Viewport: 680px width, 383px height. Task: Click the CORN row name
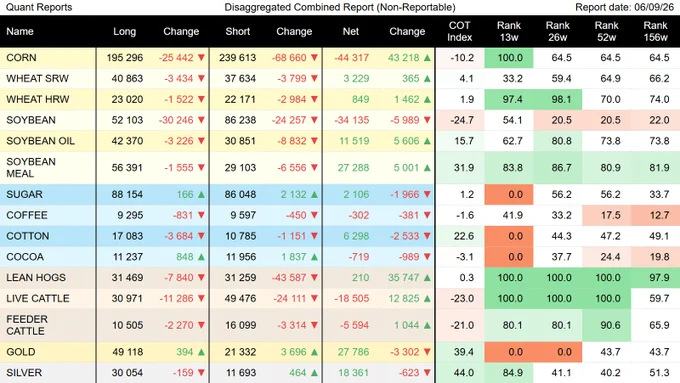pos(21,58)
